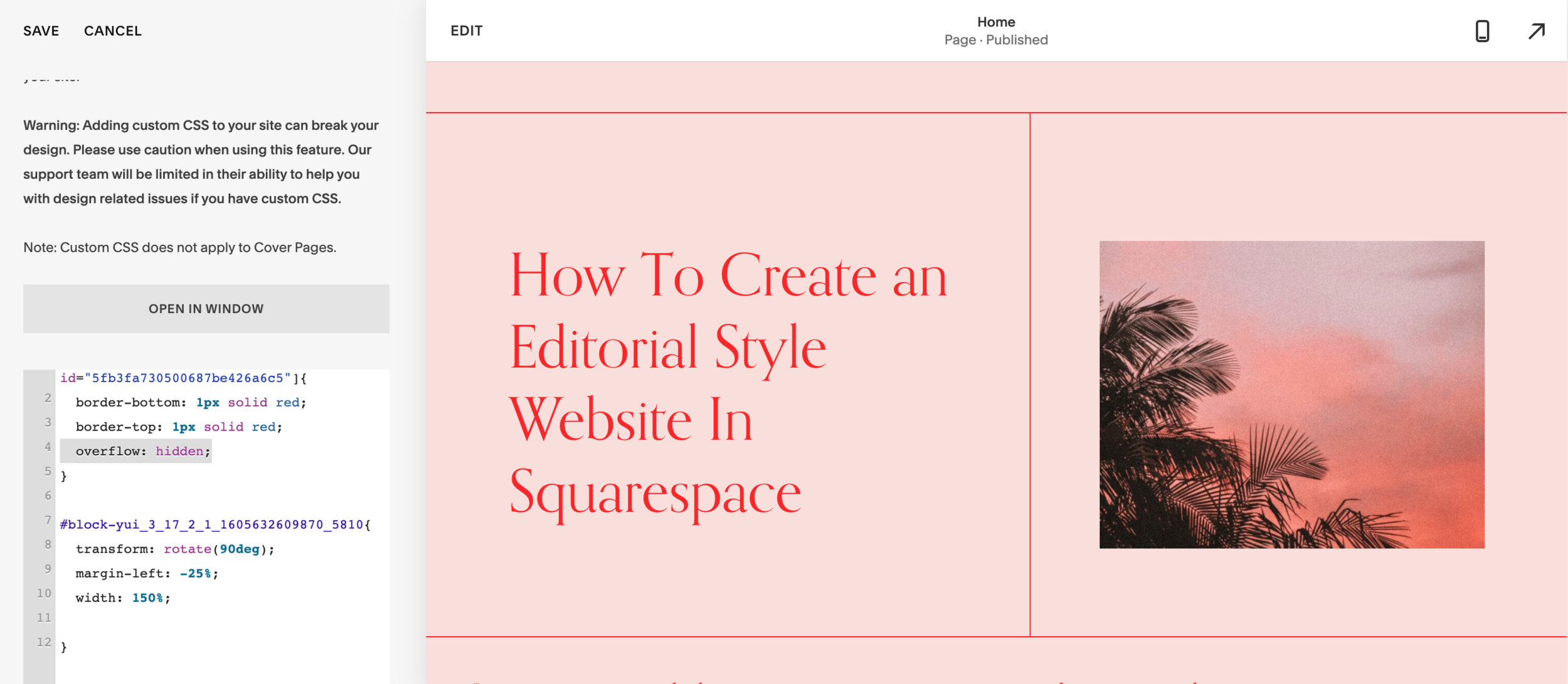
Task: Open mobile preview of the site
Action: (x=1481, y=31)
